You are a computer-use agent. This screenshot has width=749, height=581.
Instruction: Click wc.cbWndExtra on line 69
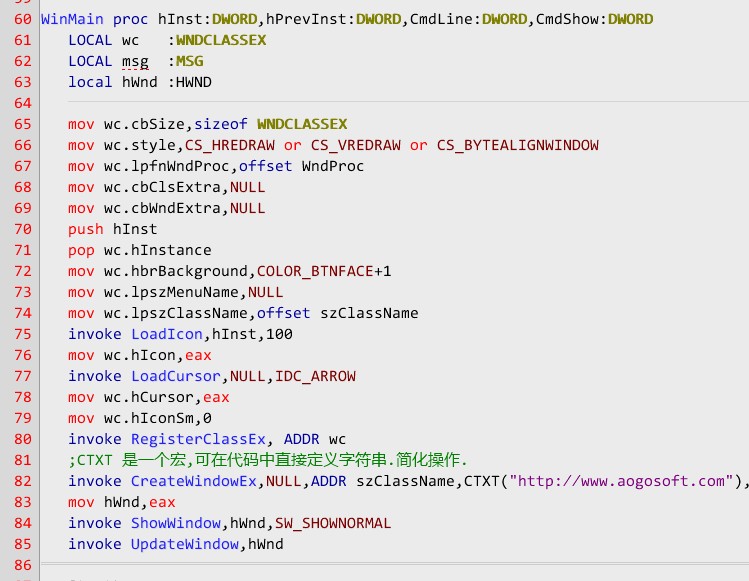point(162,208)
